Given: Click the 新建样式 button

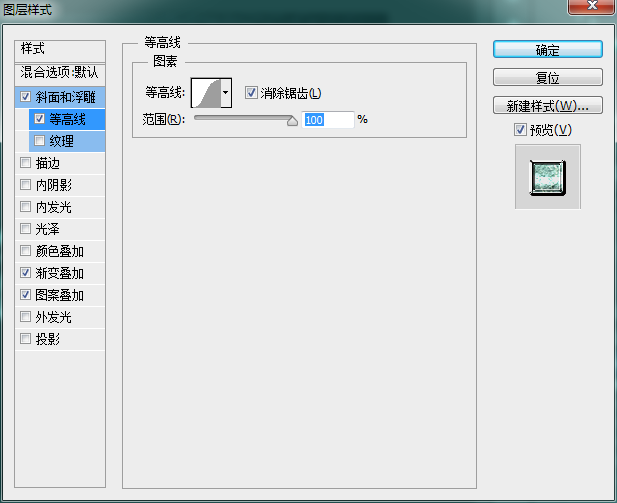Looking at the screenshot, I should coord(547,105).
